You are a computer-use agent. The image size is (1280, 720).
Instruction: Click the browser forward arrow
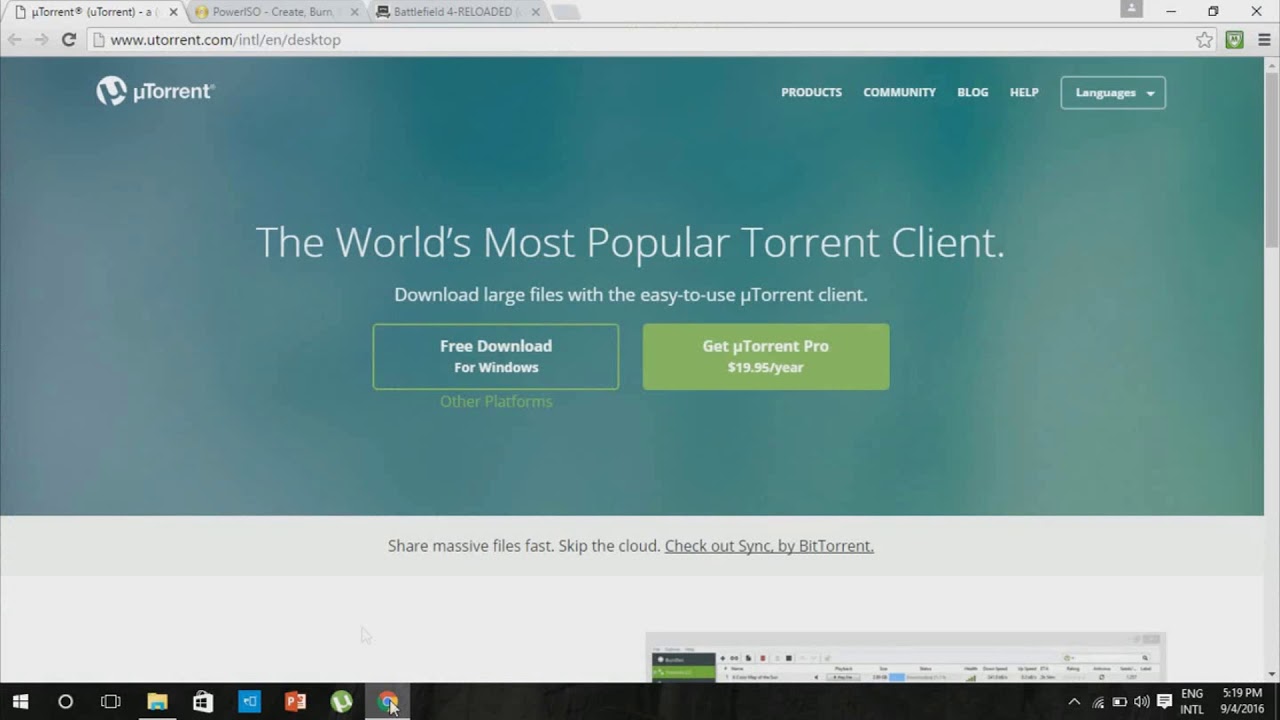41,40
